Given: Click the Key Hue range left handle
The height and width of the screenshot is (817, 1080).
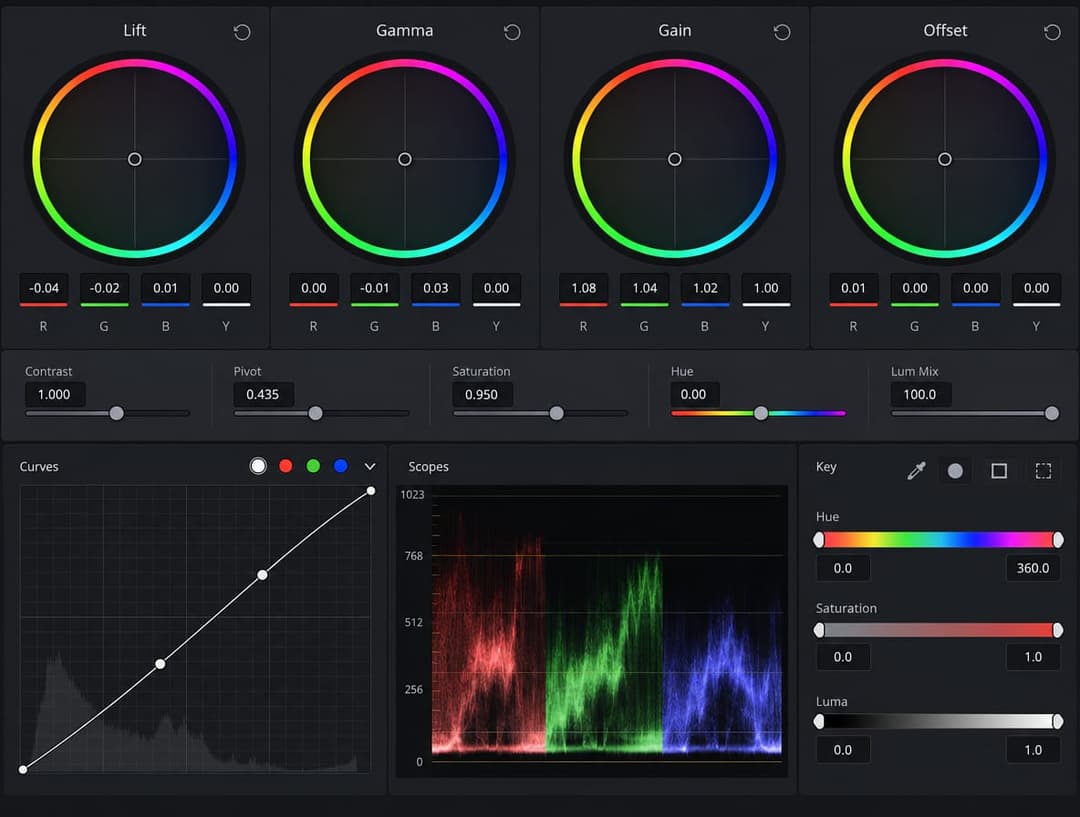Looking at the screenshot, I should point(819,539).
